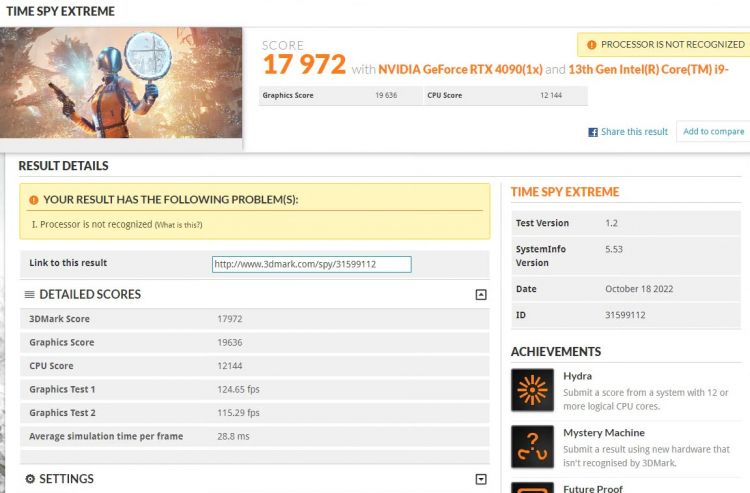The image size is (750, 493).
Task: Click the Mystery Machine achievement icon
Action: pos(532,446)
